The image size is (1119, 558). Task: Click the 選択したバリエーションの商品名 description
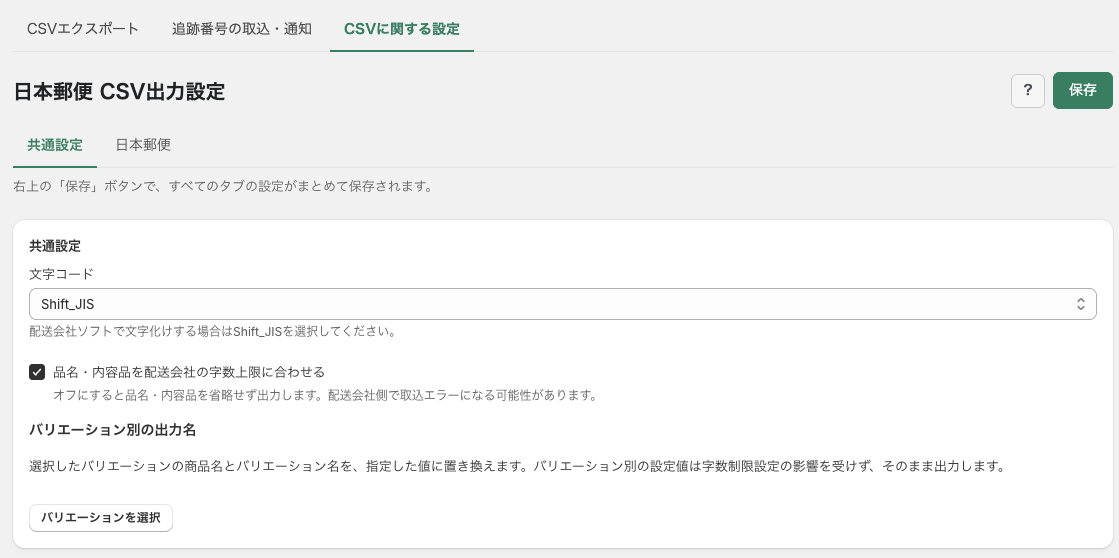[x=517, y=467]
